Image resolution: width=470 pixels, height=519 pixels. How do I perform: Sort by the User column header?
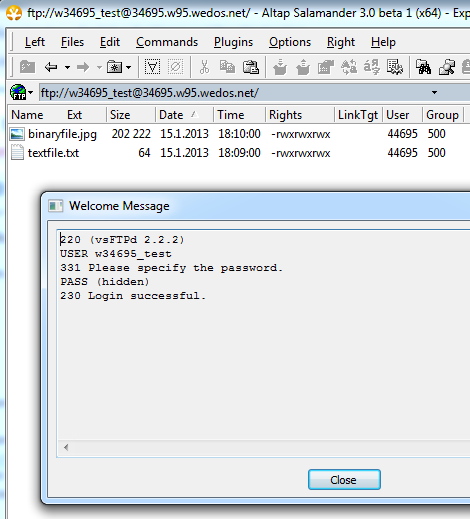(402, 115)
